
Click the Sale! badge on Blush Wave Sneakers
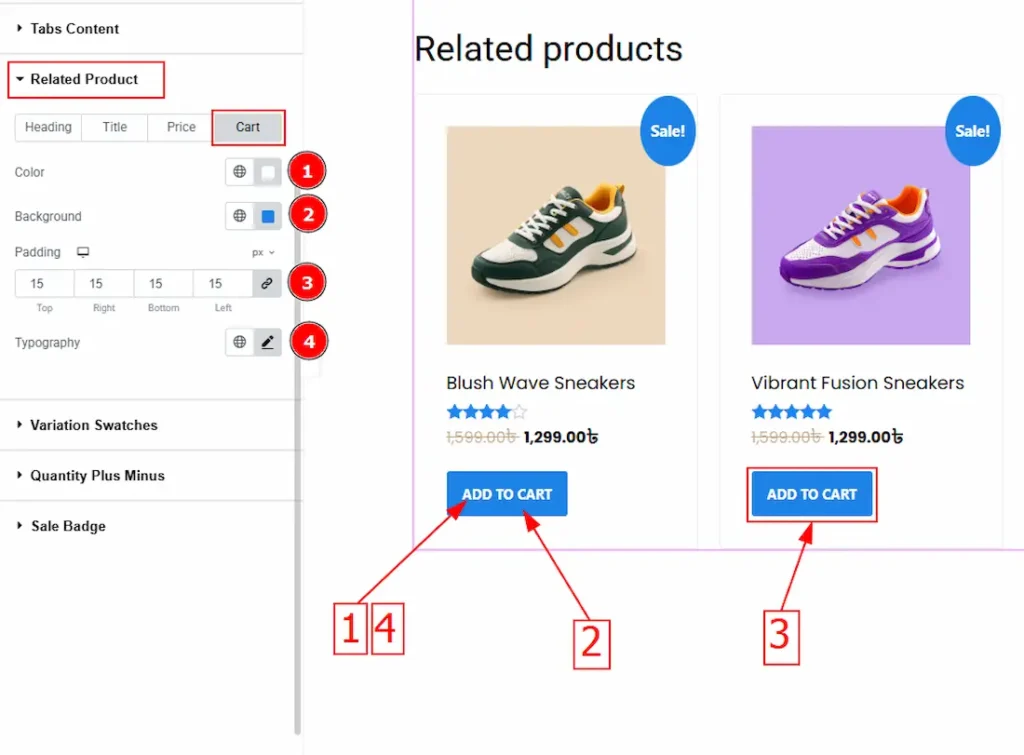(668, 131)
